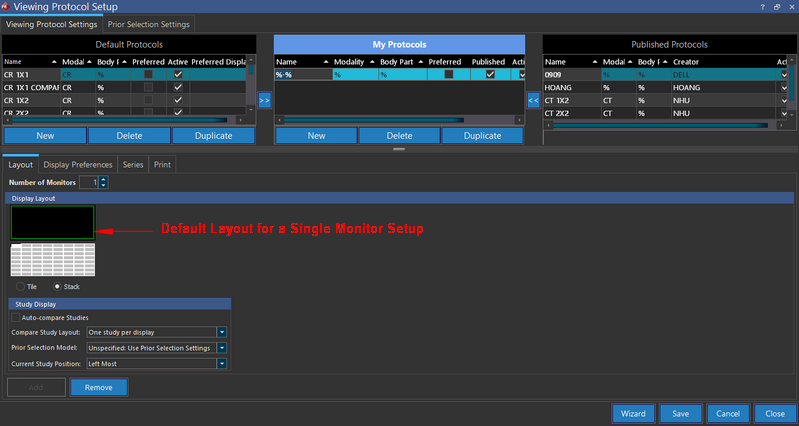Launch the Wizard button

pos(634,413)
